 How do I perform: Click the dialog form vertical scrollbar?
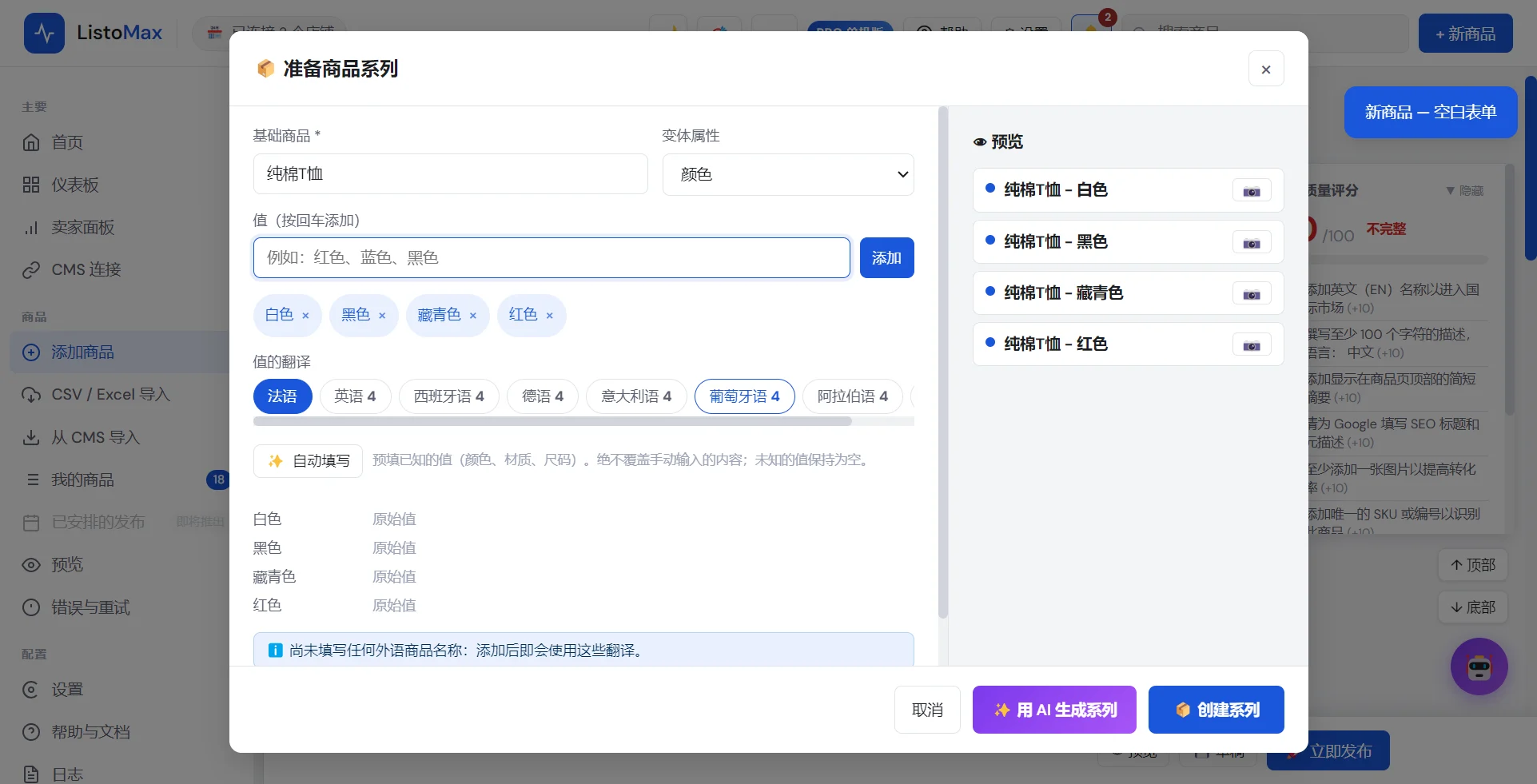943,363
